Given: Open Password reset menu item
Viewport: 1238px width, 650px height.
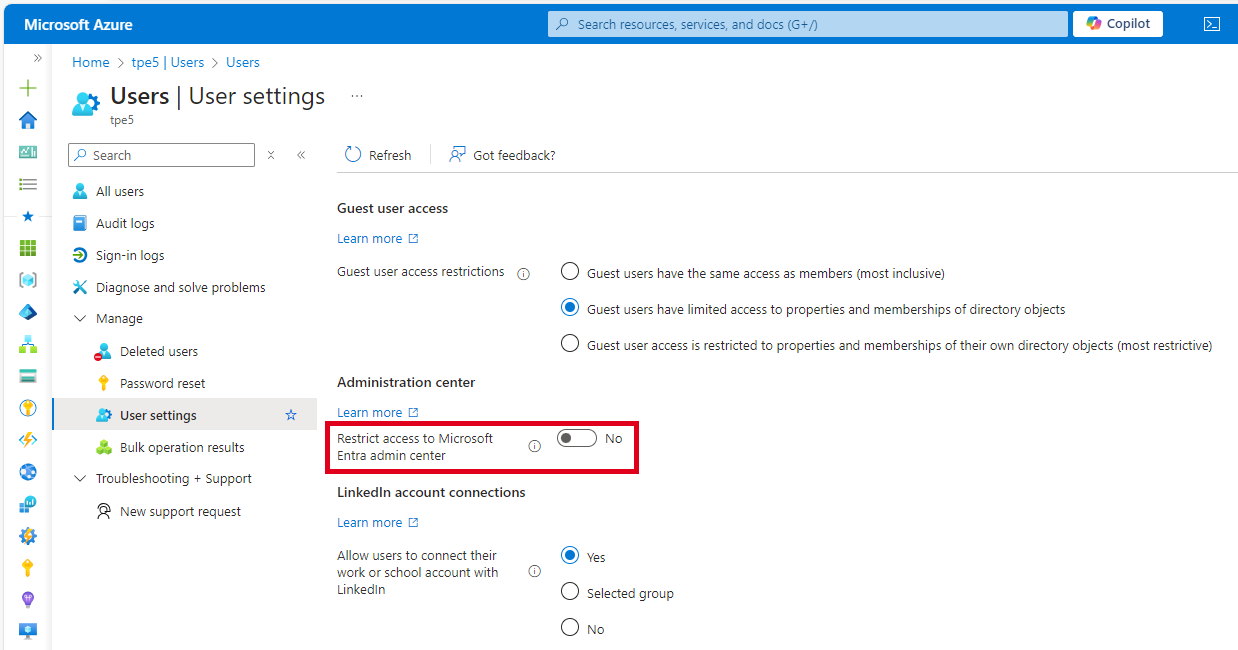Looking at the screenshot, I should pos(162,383).
